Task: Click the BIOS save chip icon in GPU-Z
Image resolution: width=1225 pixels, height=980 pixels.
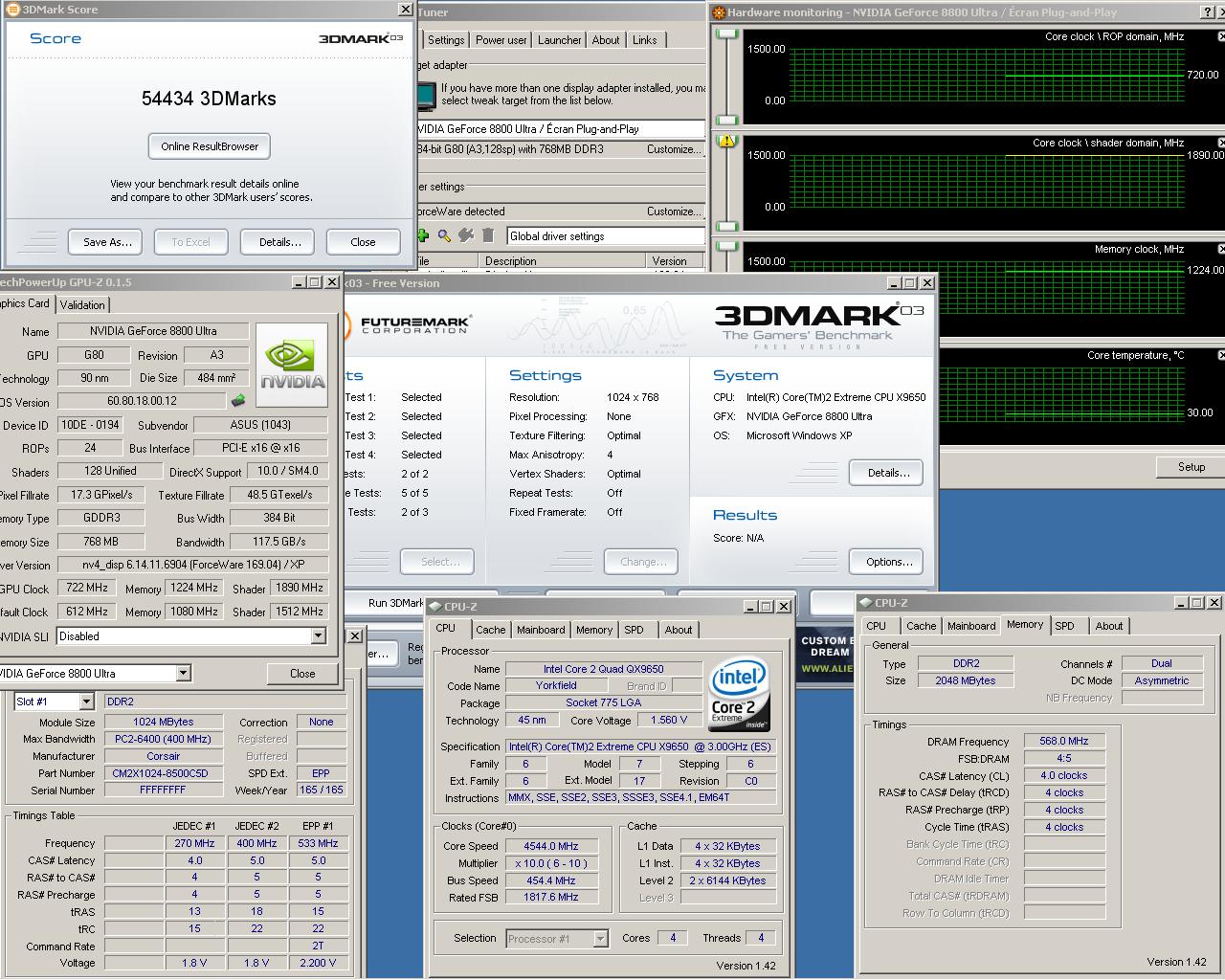Action: click(238, 401)
